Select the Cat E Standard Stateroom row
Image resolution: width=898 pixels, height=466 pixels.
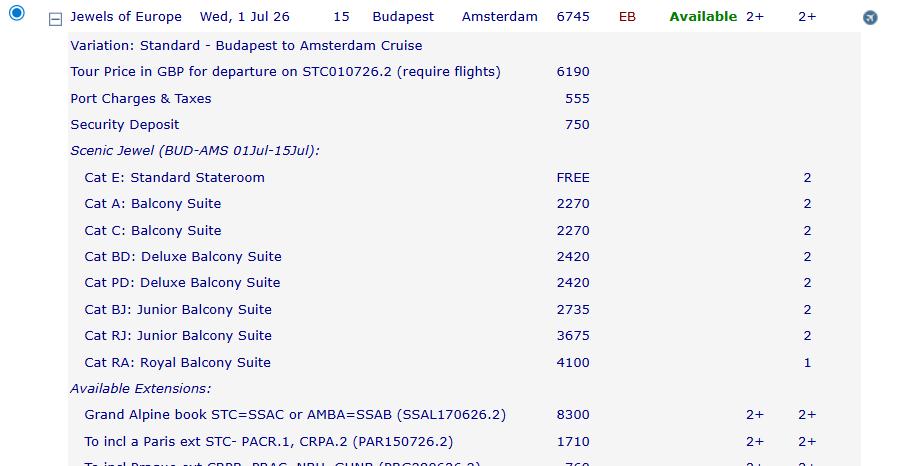[x=174, y=177]
